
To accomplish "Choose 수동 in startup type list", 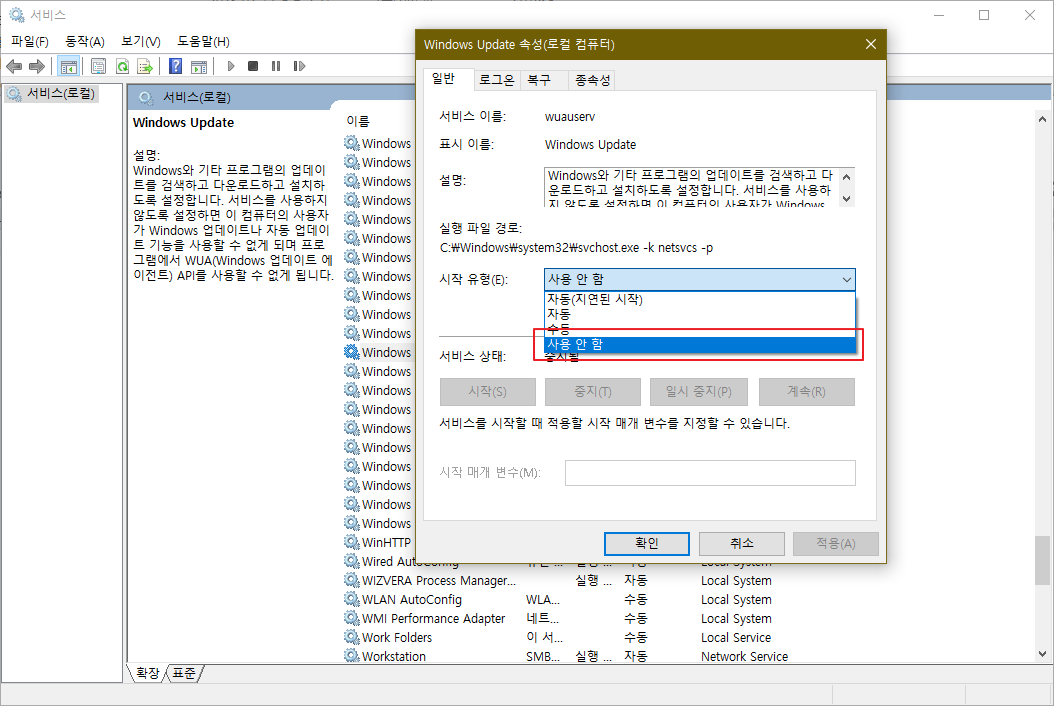I will pyautogui.click(x=699, y=329).
